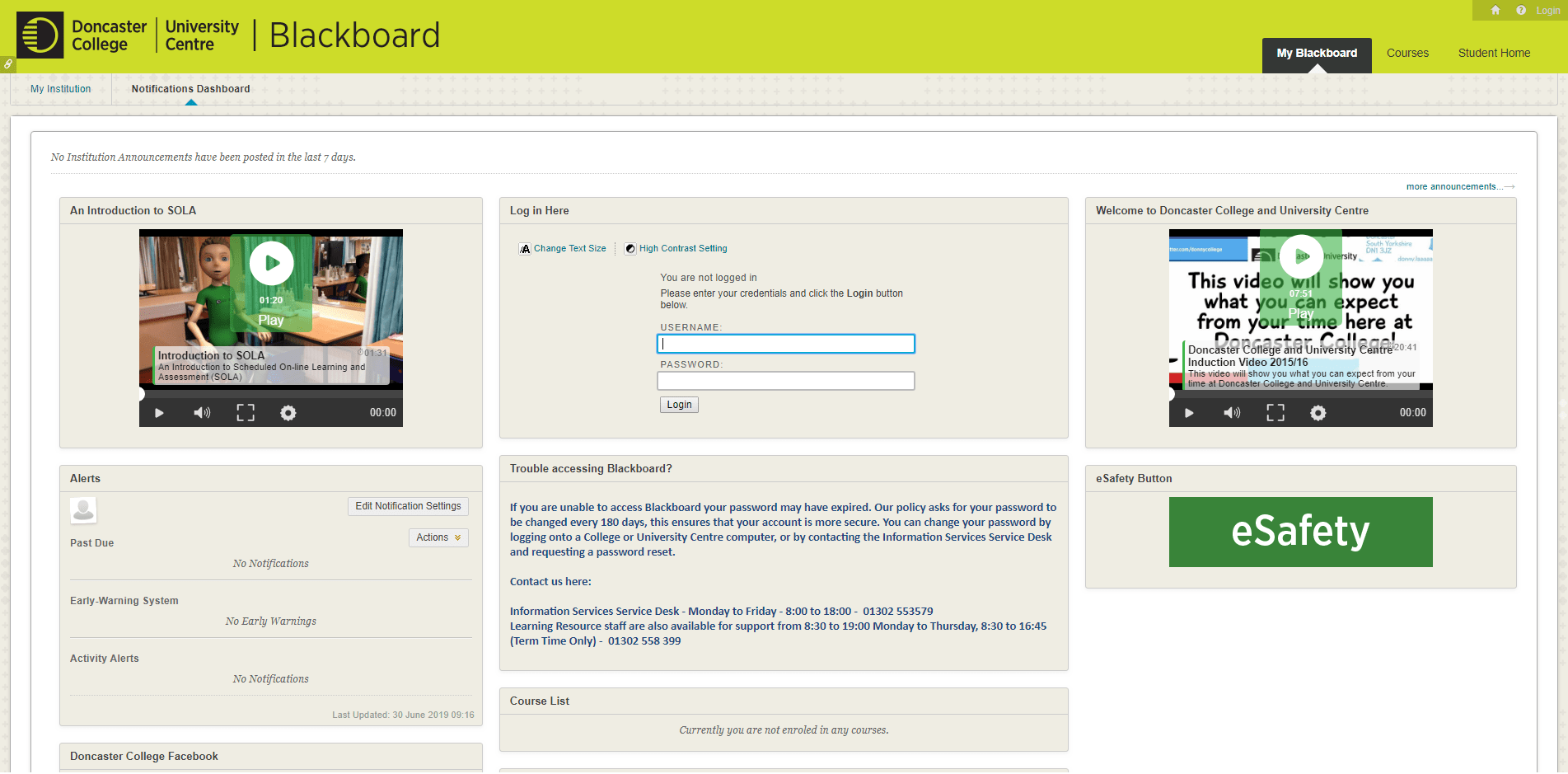This screenshot has width=1568, height=774.
Task: Open the Actions dropdown in Alerts
Action: click(438, 537)
